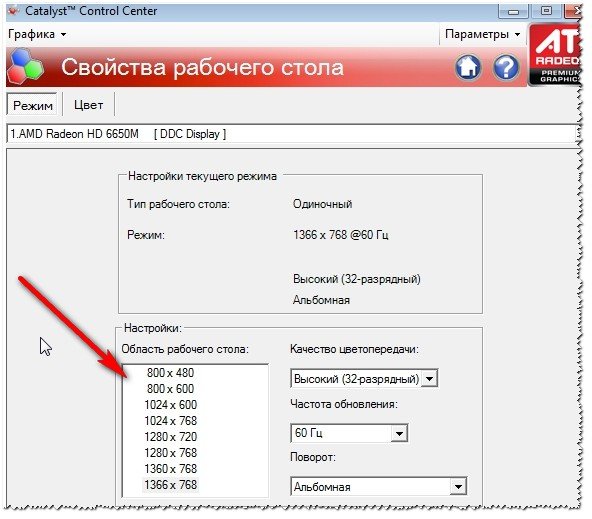Select resolution 1366 x 768 in list
This screenshot has height=519, width=592.
pyautogui.click(x=170, y=485)
